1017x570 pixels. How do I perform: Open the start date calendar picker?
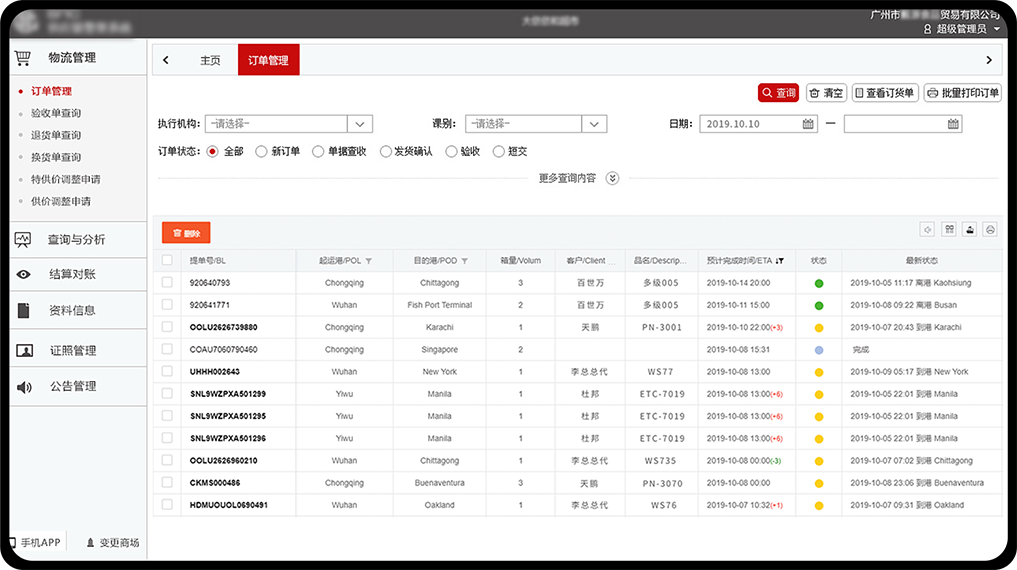808,124
